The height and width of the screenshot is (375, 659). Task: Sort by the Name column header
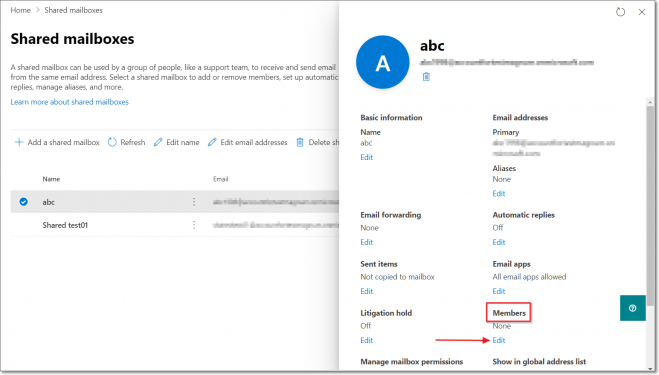tap(51, 179)
